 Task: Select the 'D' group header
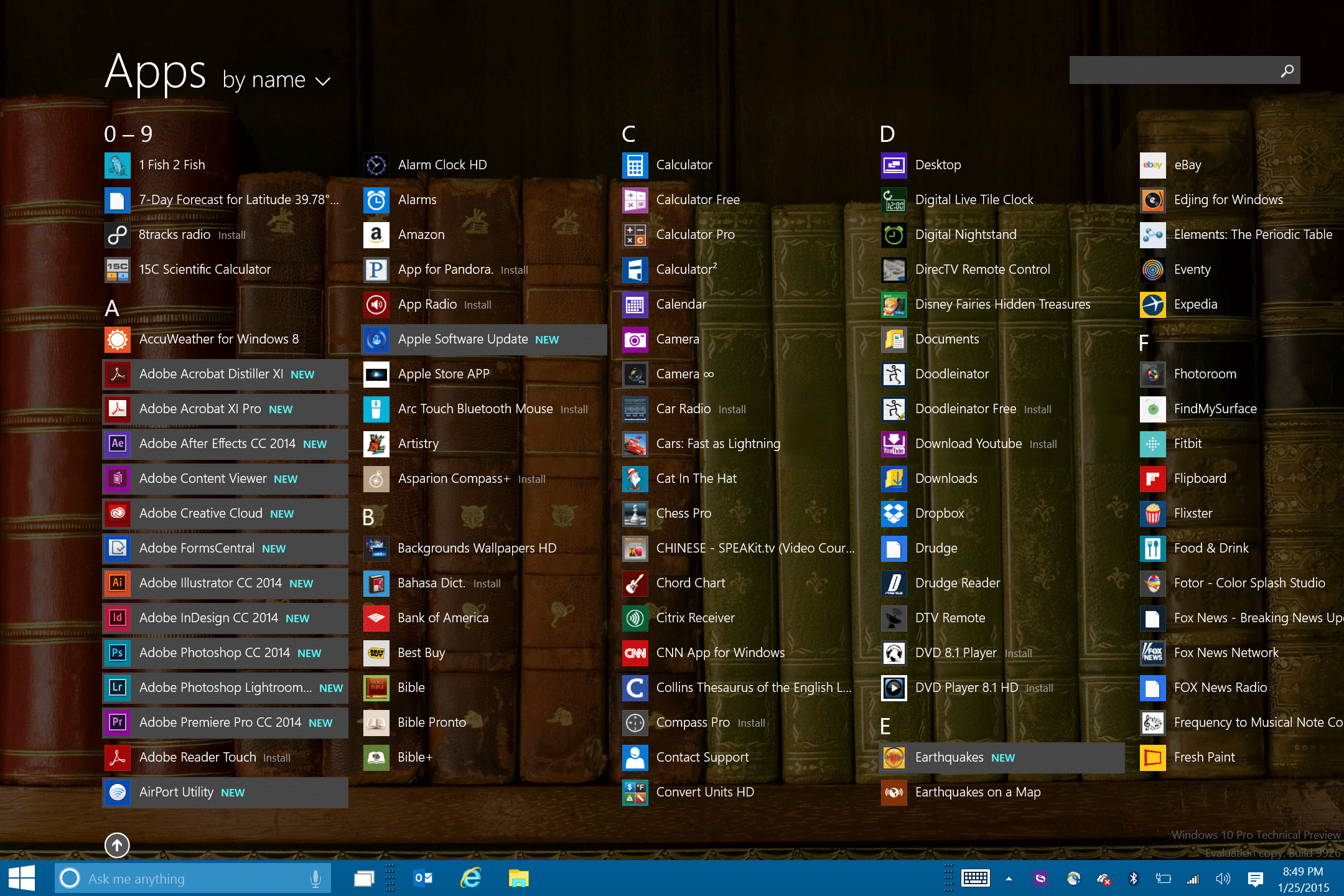click(x=887, y=134)
